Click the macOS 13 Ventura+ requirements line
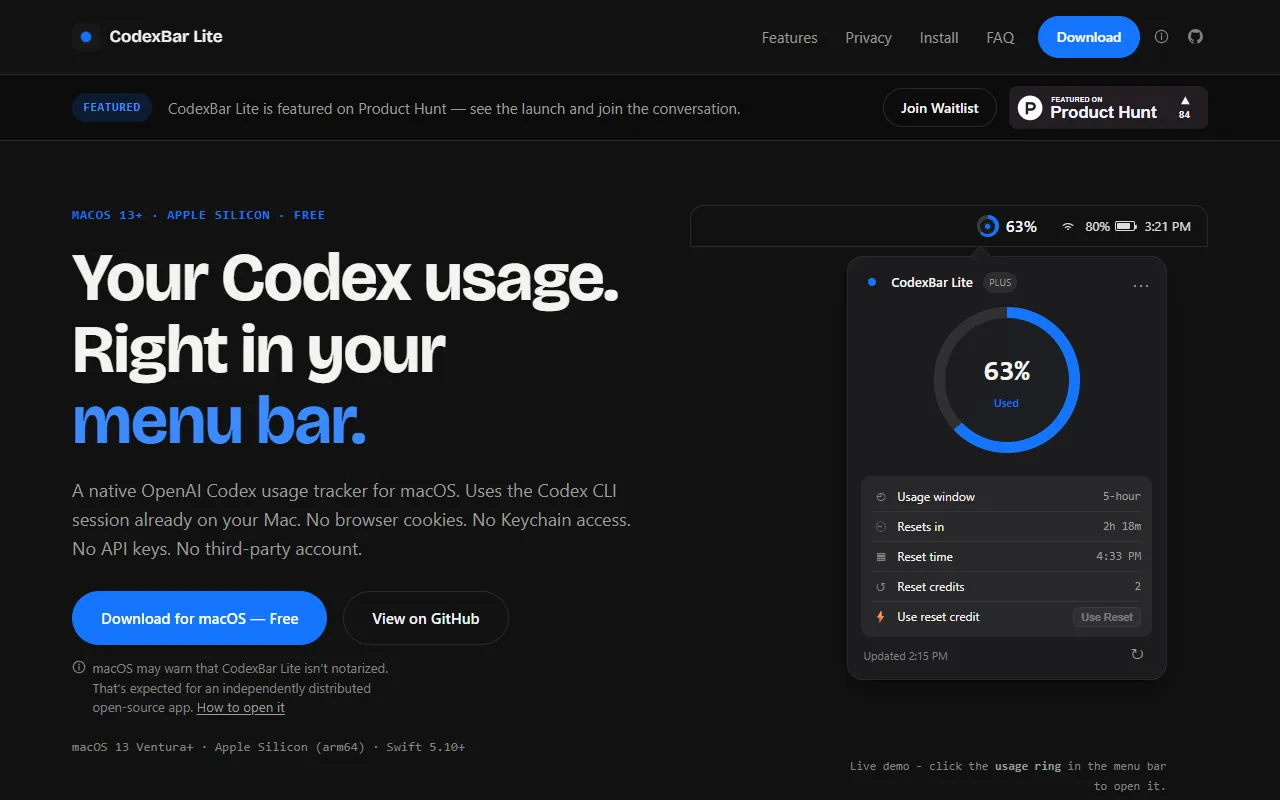 (268, 747)
